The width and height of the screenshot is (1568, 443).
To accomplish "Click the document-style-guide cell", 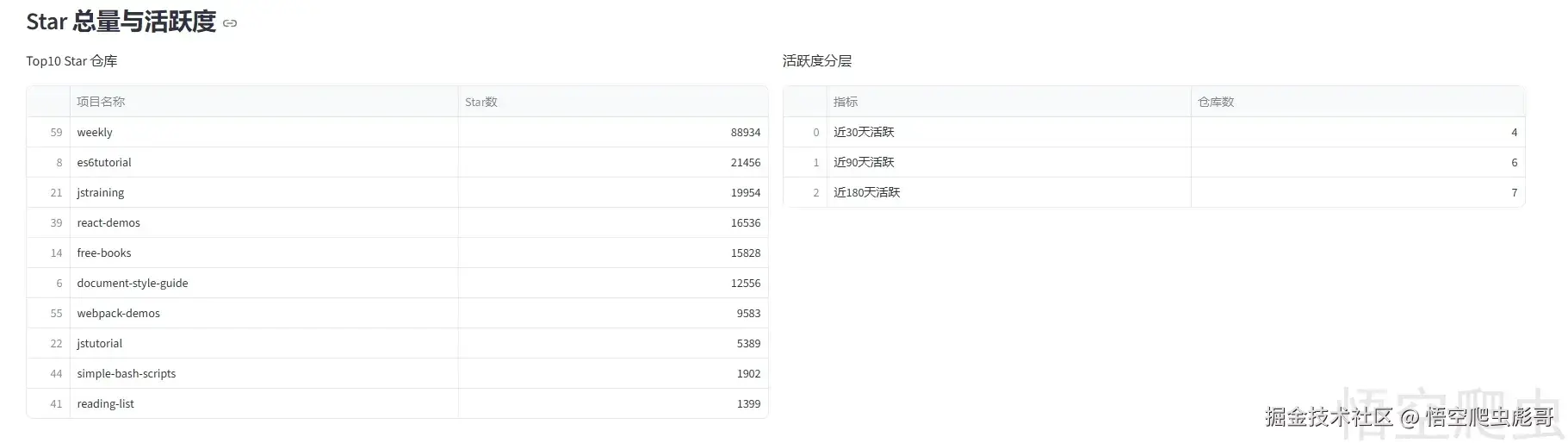I will 264,283.
